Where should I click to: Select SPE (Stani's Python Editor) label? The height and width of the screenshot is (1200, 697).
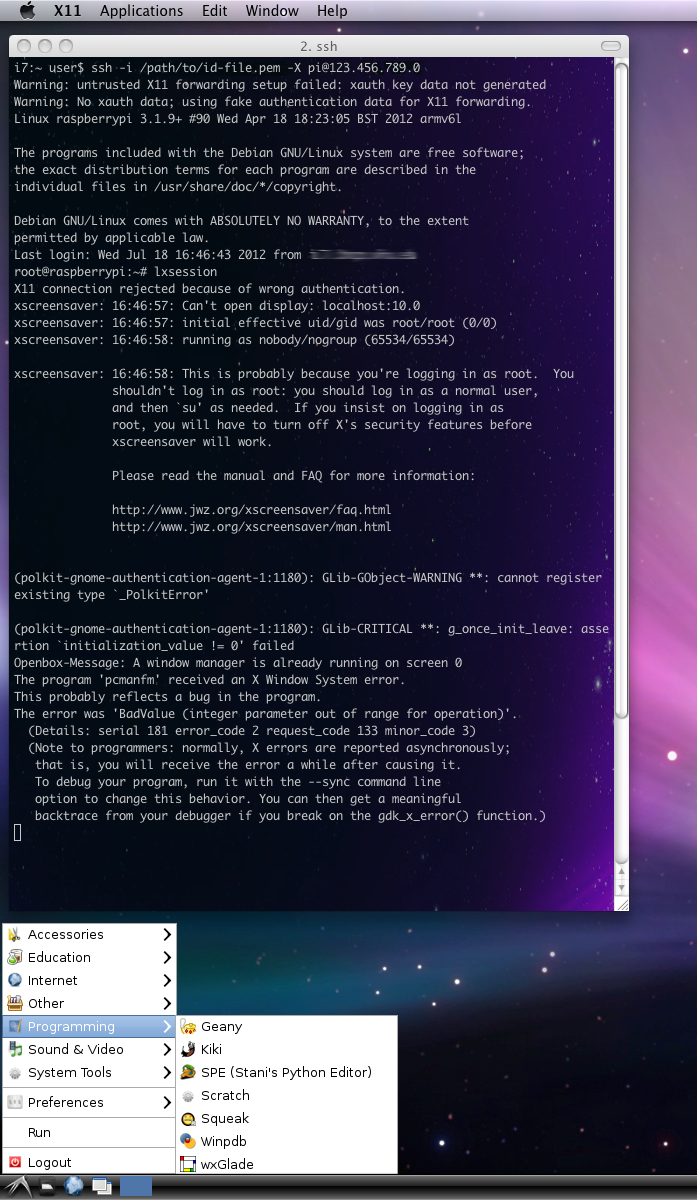click(286, 1072)
